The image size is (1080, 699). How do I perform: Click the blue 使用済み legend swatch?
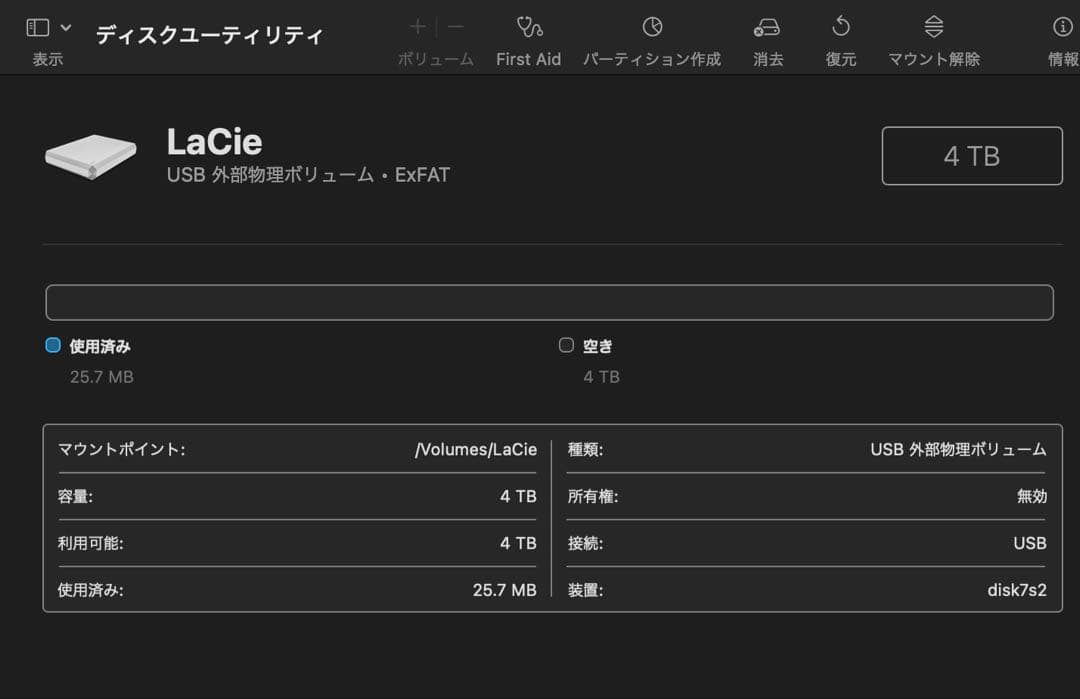(x=53, y=345)
